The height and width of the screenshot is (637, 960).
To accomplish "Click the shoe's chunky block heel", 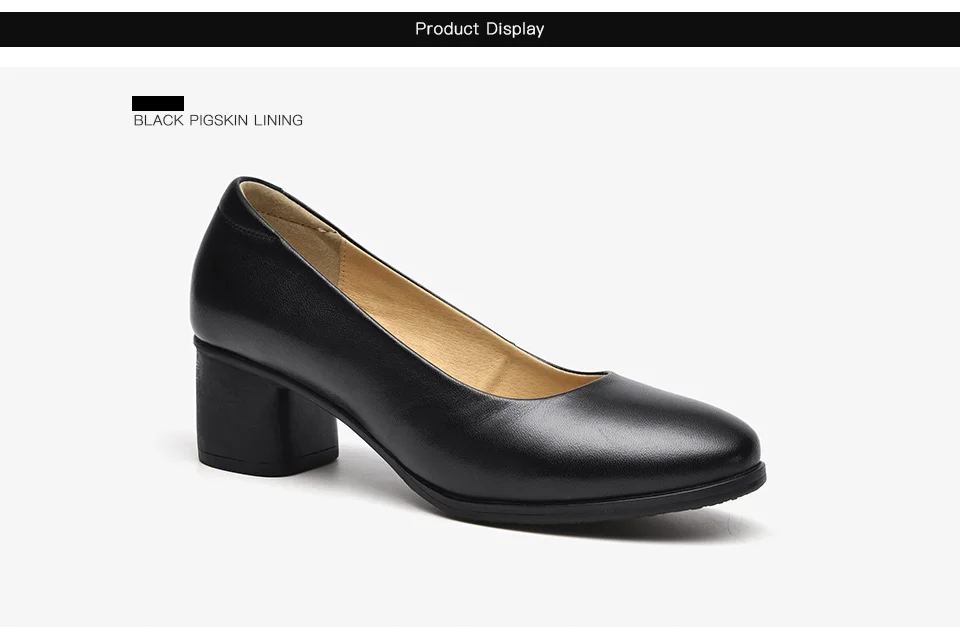I will (x=266, y=410).
